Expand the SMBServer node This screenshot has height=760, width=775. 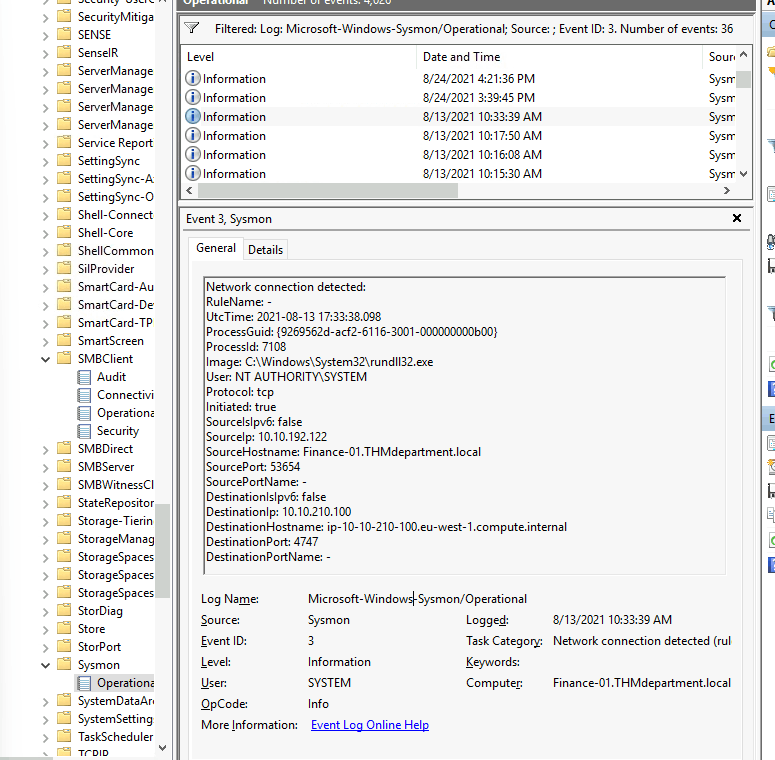point(45,467)
